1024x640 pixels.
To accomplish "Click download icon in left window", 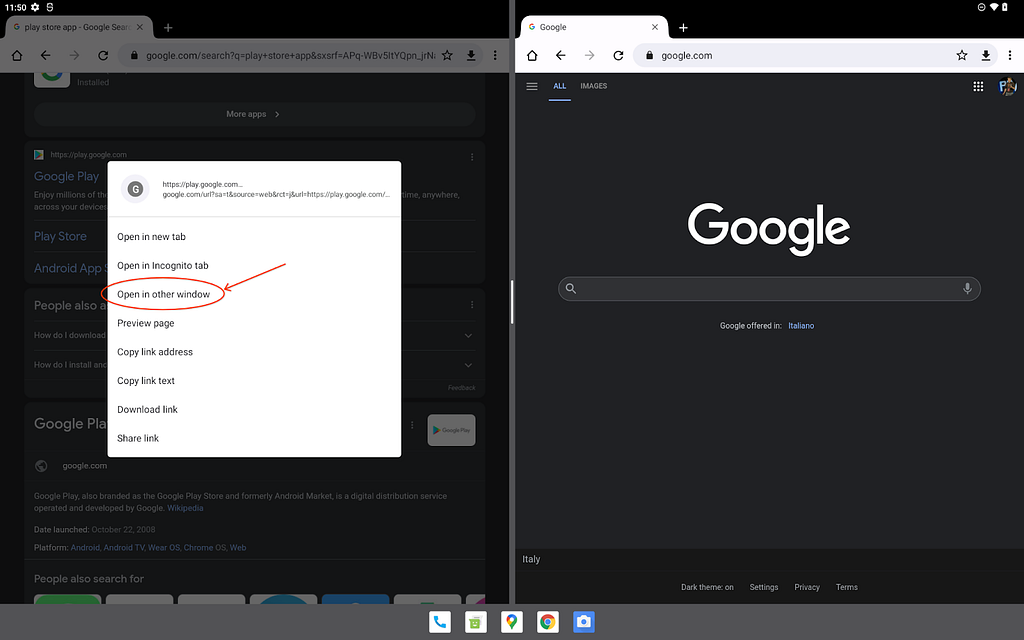I will click(471, 56).
